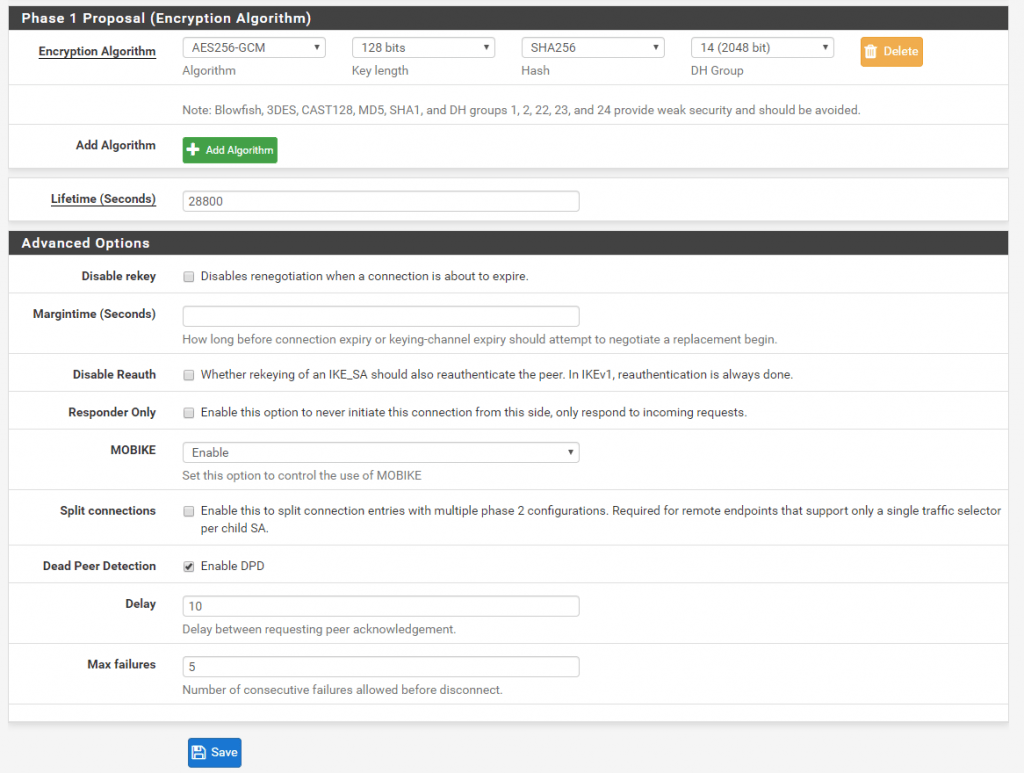Click the Margintime (Seconds) label

click(x=95, y=314)
